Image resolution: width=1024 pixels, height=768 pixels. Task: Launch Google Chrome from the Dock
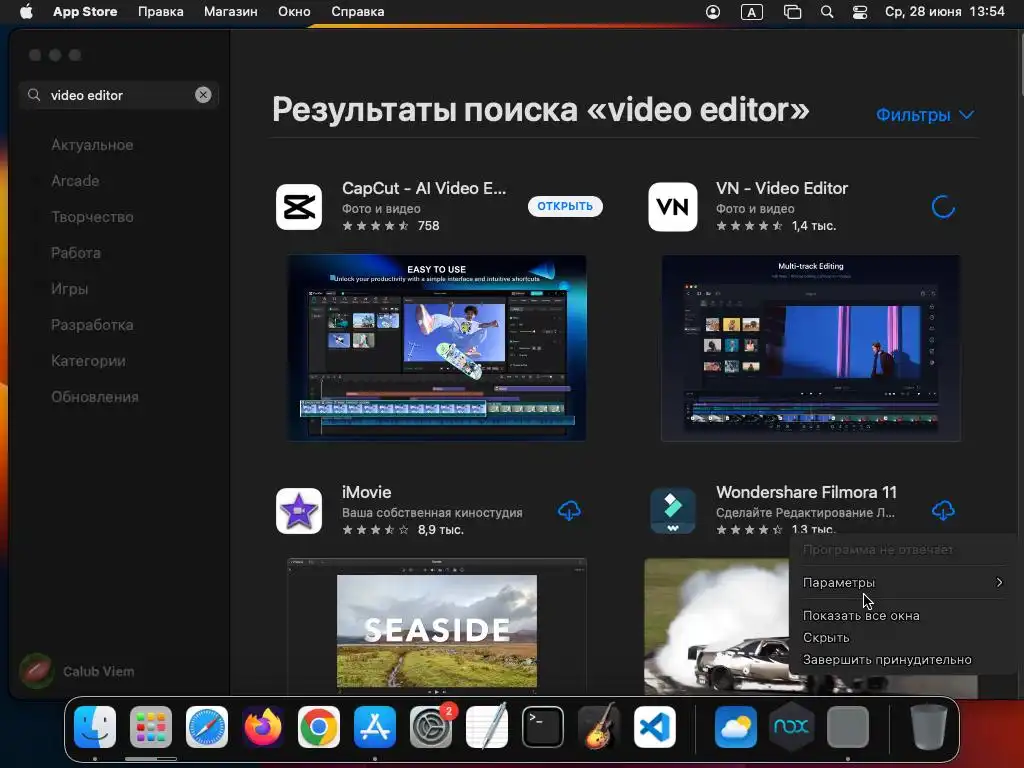click(319, 727)
